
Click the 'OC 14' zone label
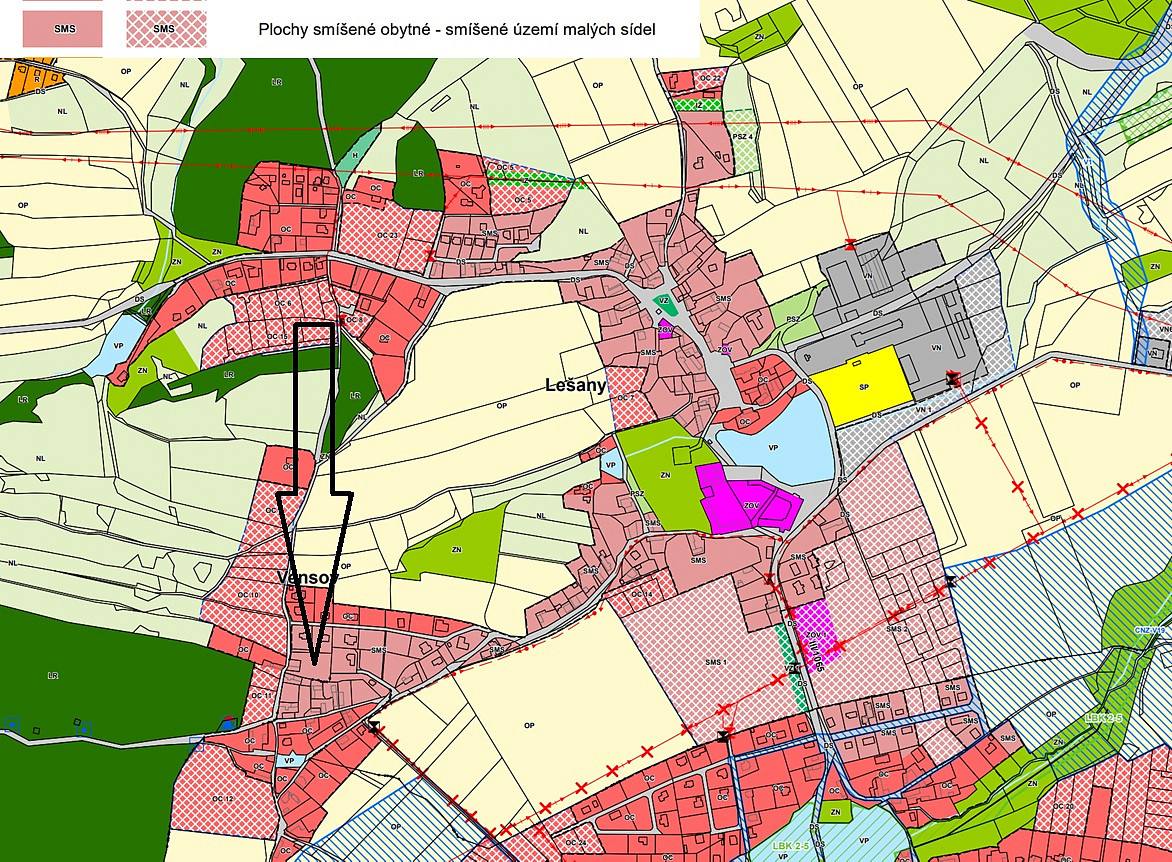pos(641,594)
